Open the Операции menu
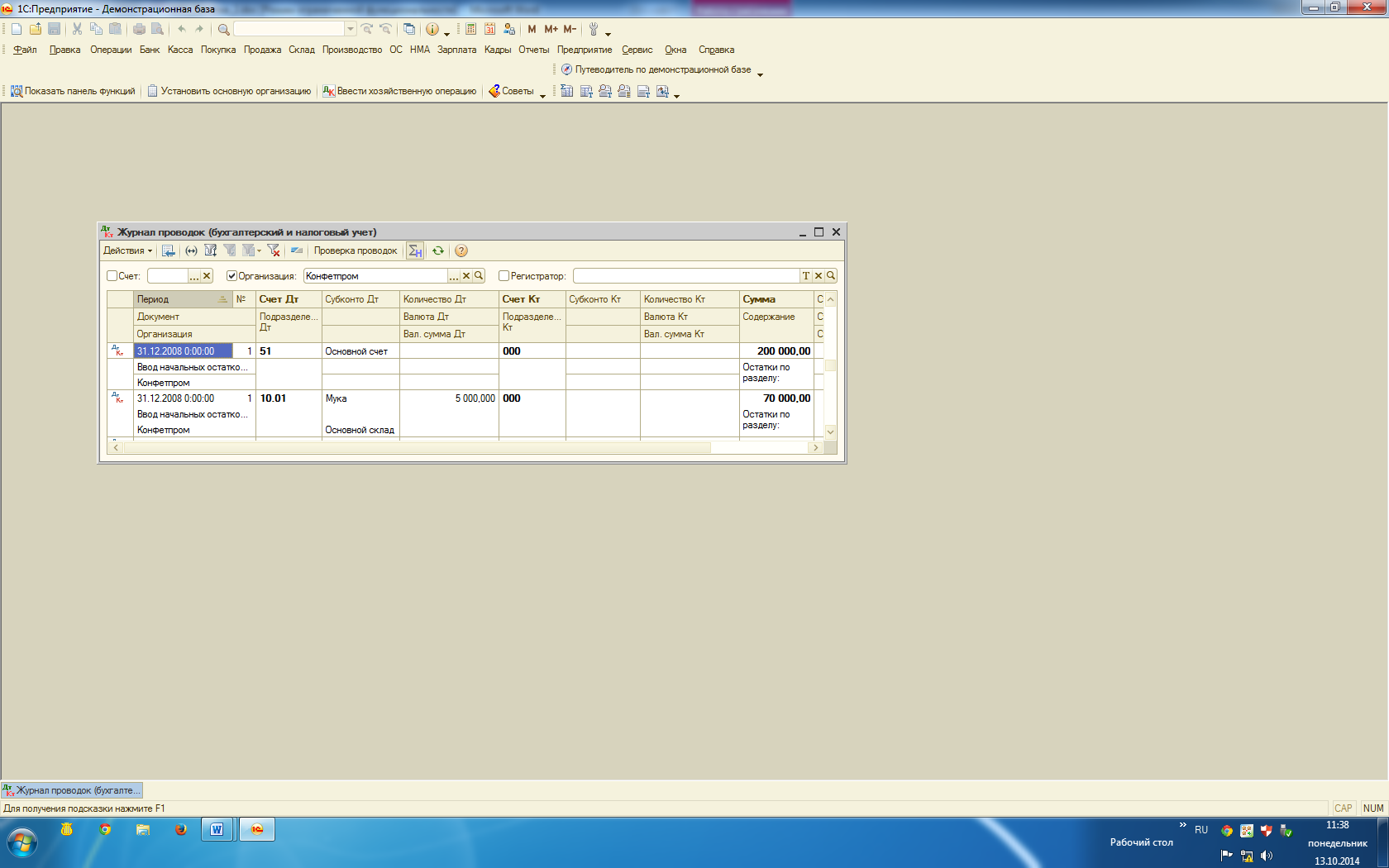 point(111,50)
